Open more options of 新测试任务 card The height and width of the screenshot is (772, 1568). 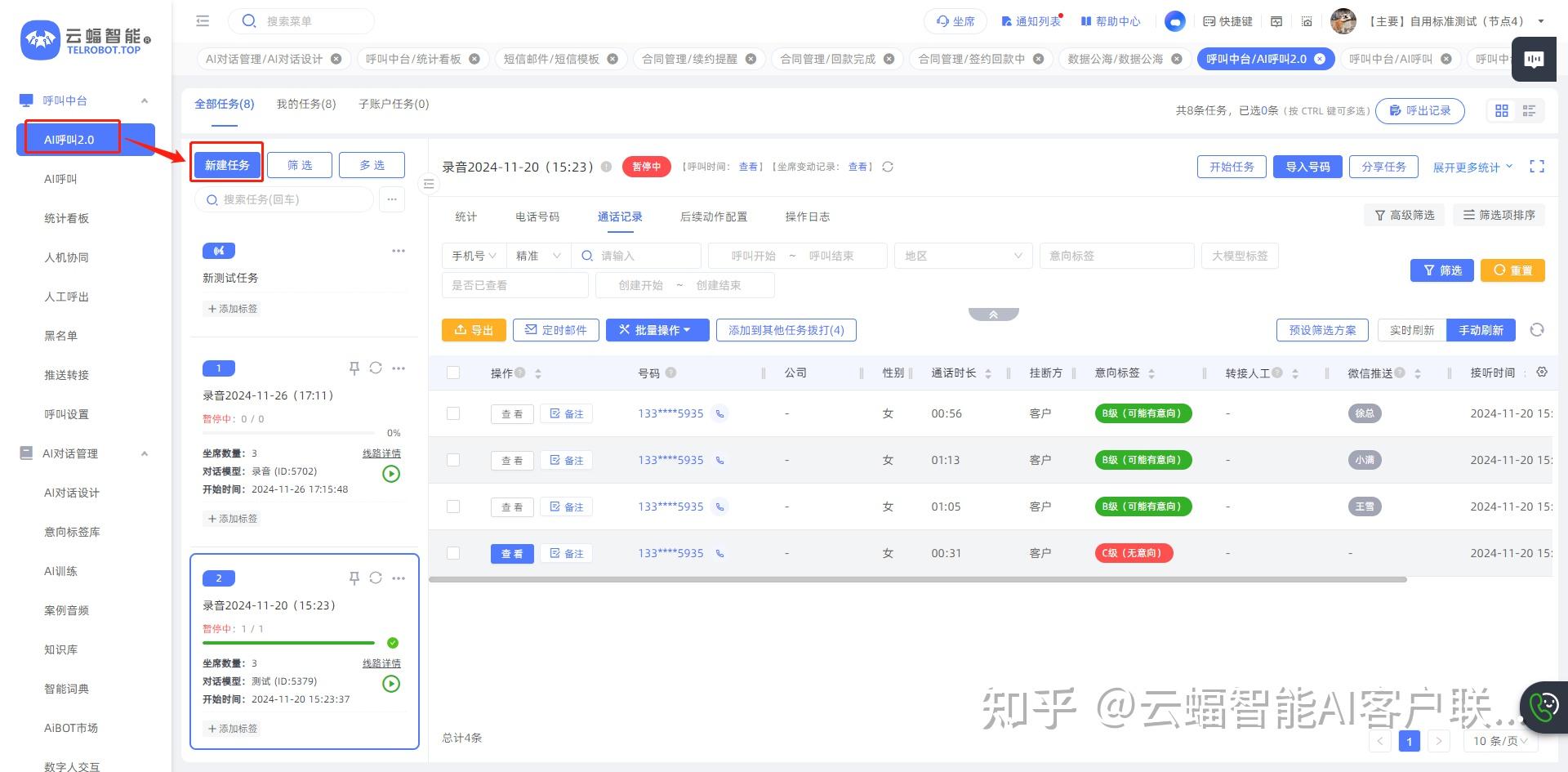pos(399,251)
